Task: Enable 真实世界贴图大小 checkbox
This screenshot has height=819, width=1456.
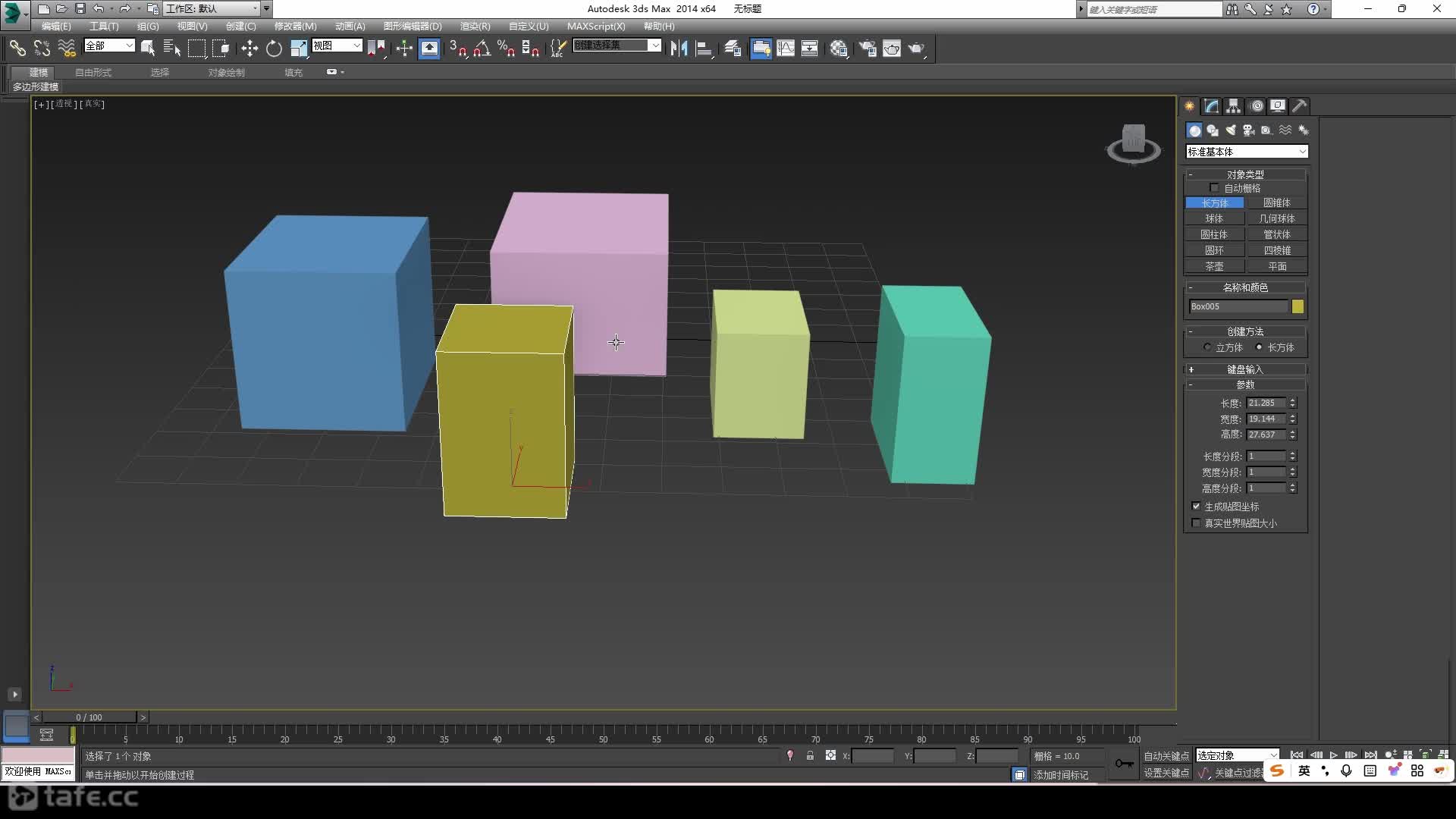Action: (x=1196, y=523)
